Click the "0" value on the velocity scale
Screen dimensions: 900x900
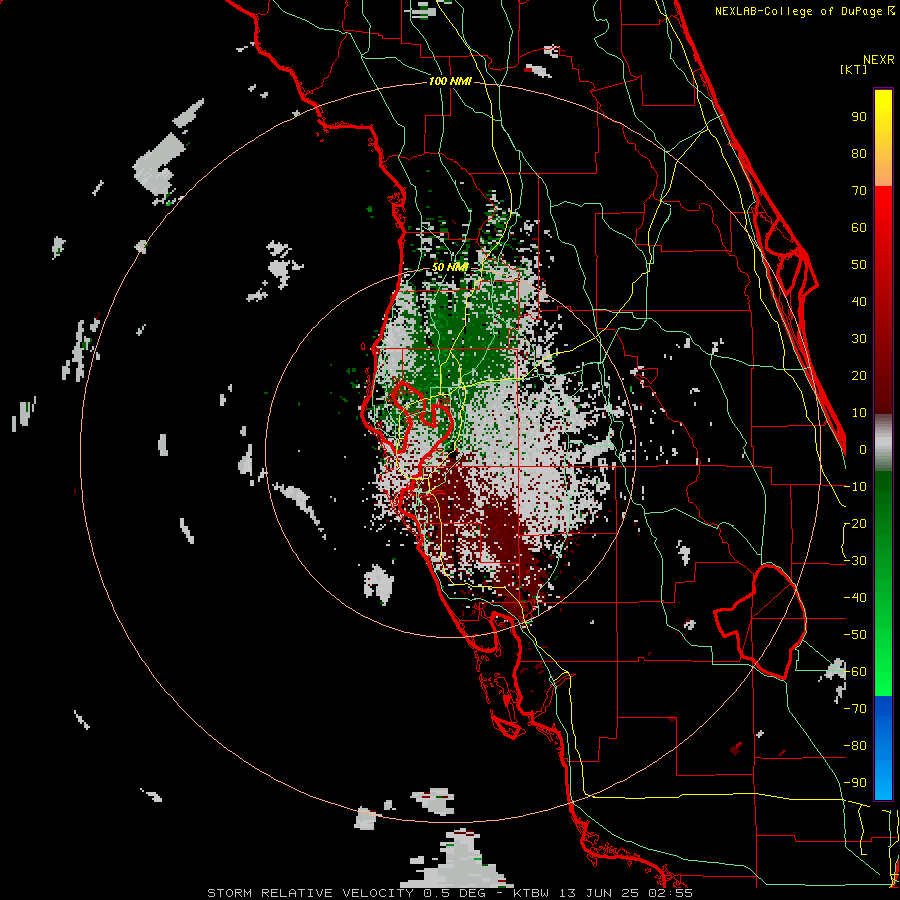pyautogui.click(x=863, y=449)
